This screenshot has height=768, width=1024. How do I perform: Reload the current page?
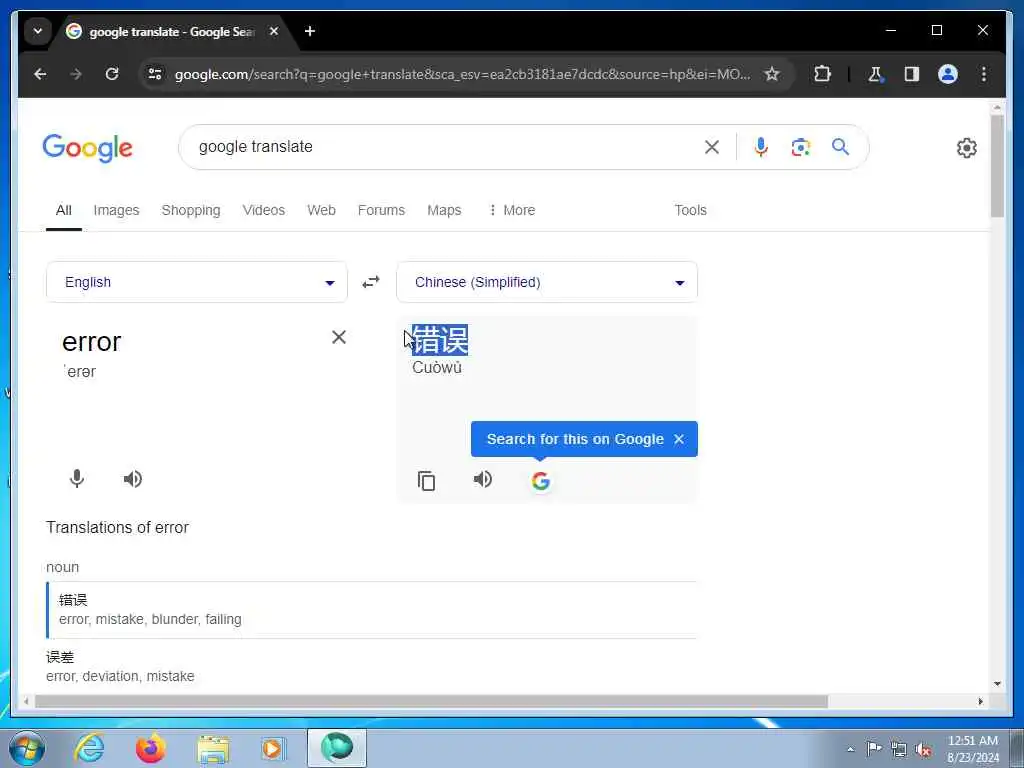tap(112, 74)
